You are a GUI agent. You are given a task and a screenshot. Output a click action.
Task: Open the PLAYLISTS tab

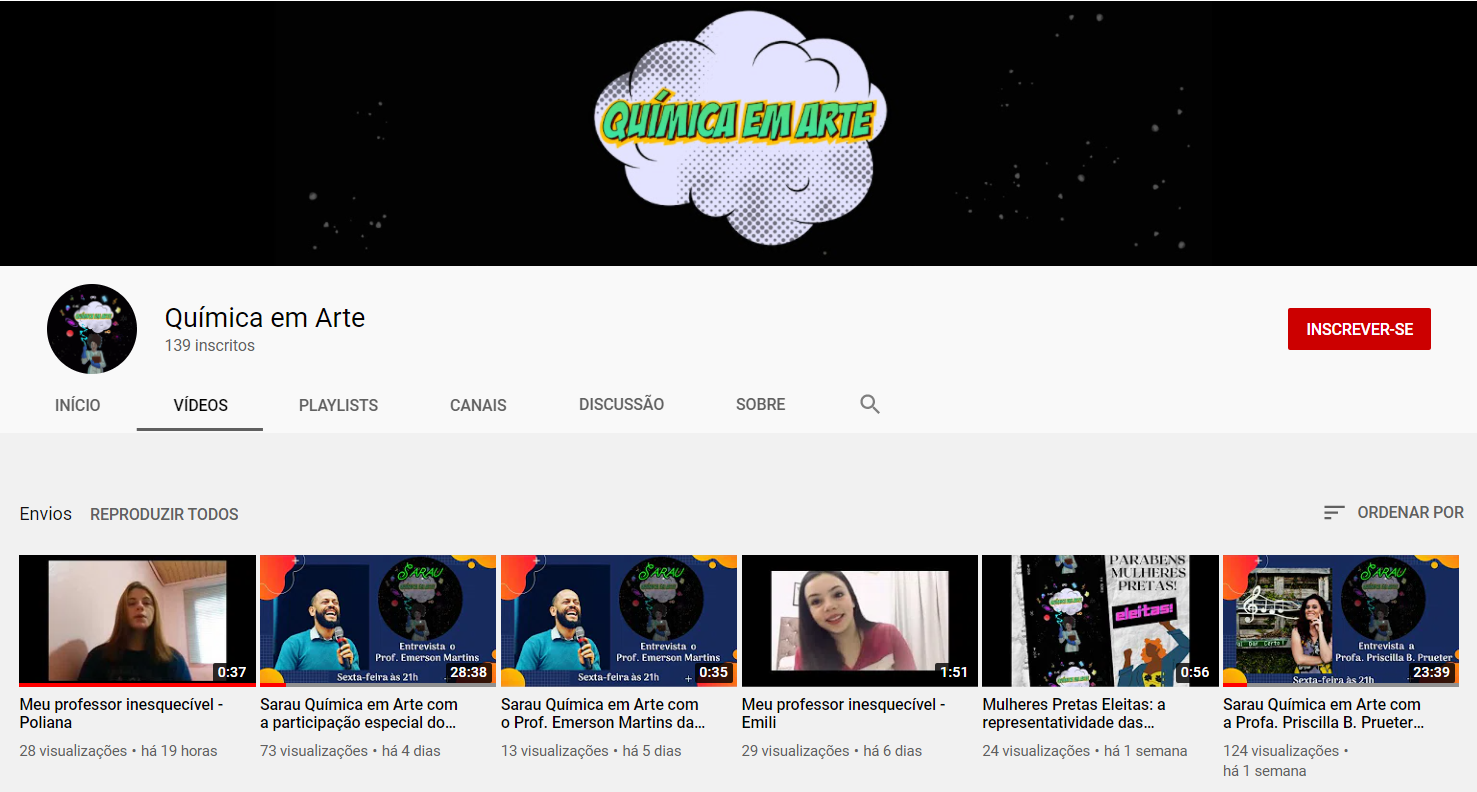338,405
